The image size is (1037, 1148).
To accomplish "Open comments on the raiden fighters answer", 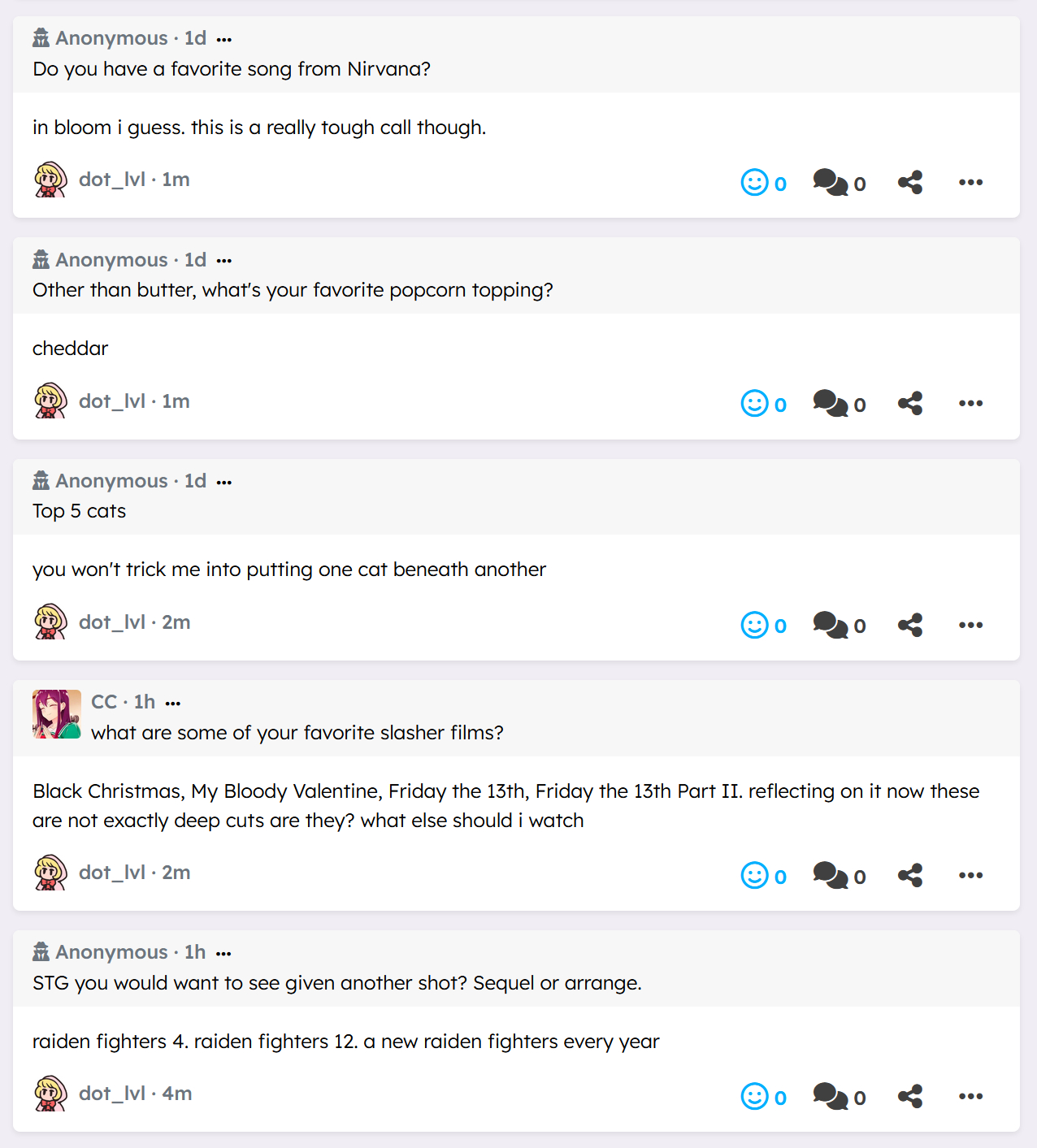I will 831,1096.
